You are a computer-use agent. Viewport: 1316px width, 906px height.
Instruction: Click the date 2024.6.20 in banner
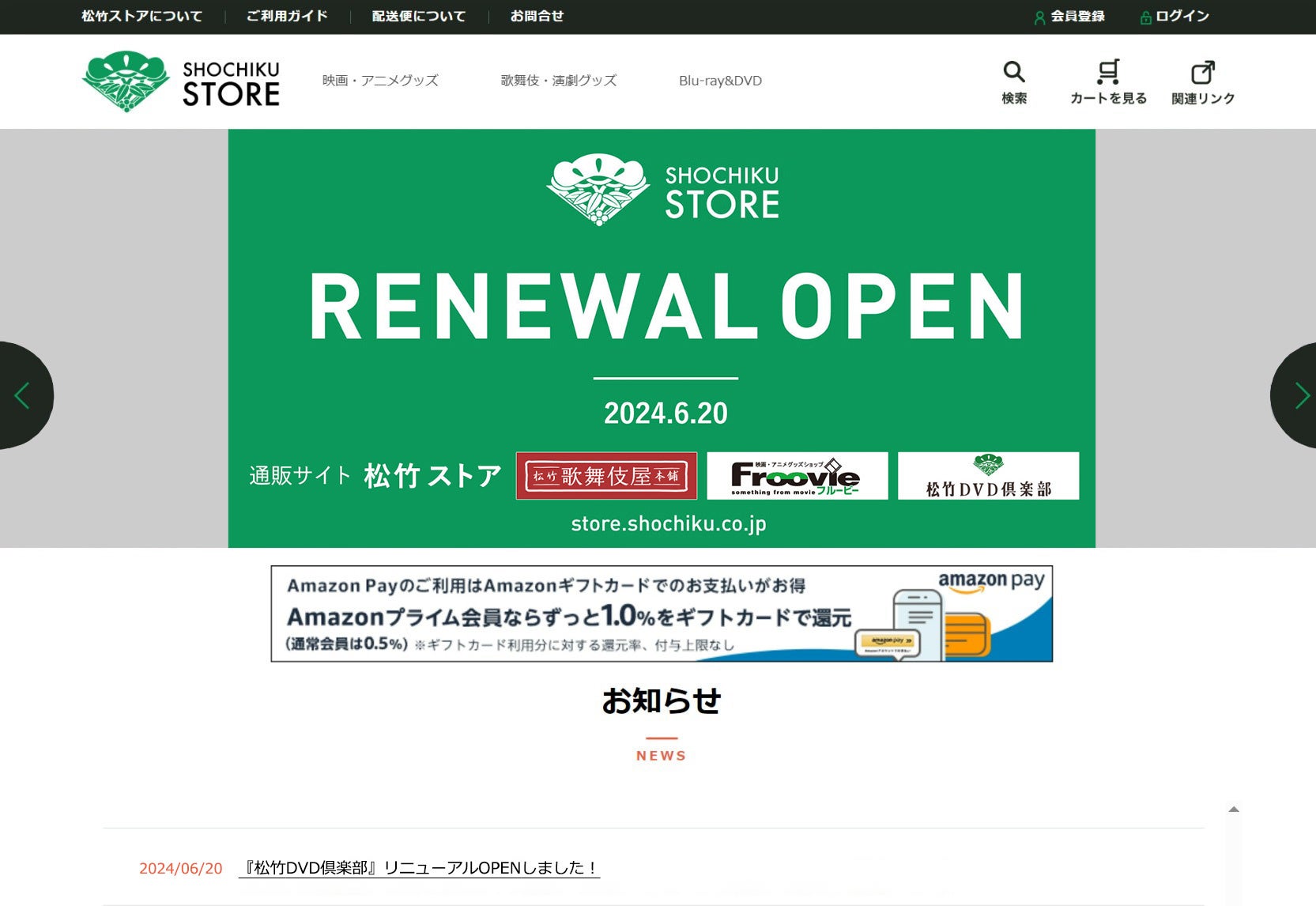[666, 413]
